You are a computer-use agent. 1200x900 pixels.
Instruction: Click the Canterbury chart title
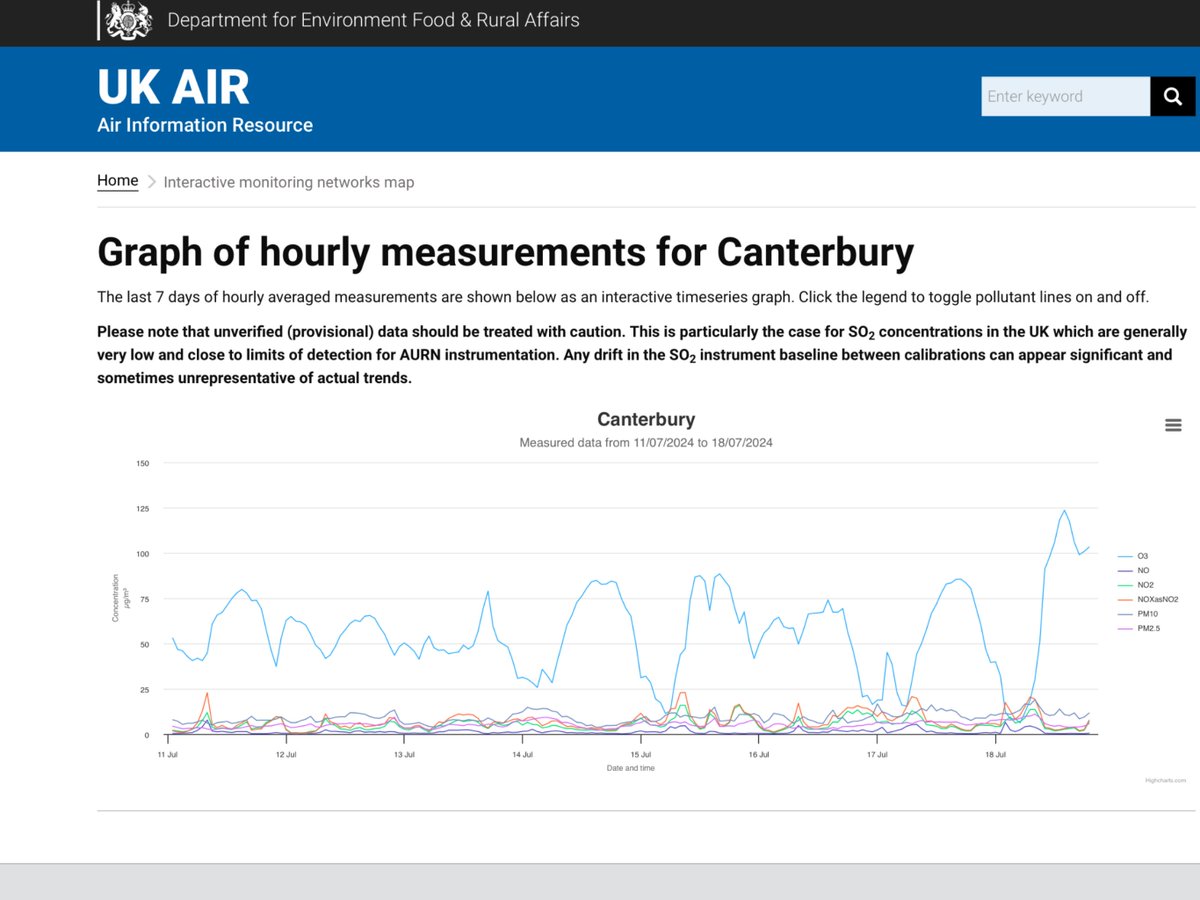pos(646,419)
